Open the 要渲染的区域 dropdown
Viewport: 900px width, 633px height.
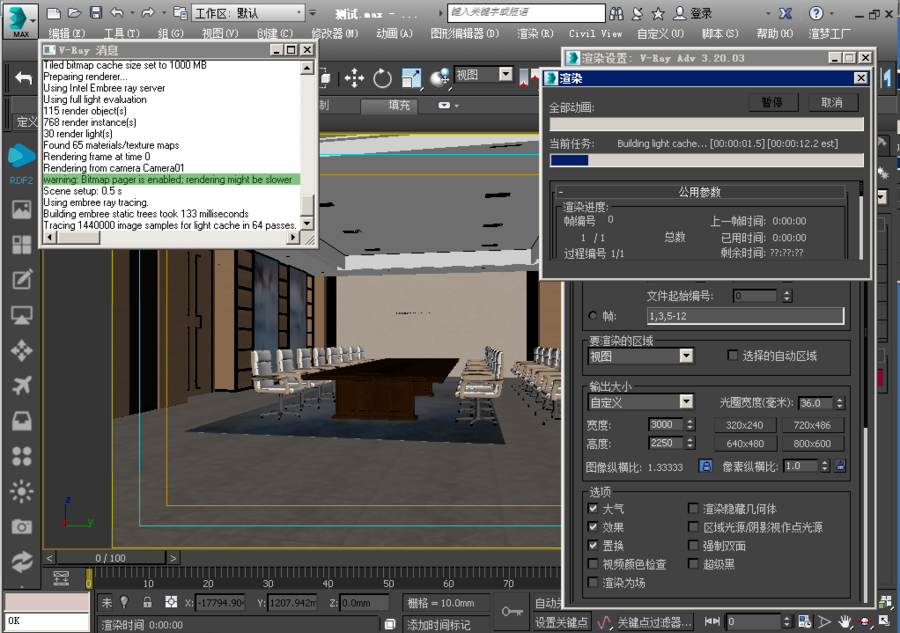click(x=641, y=356)
